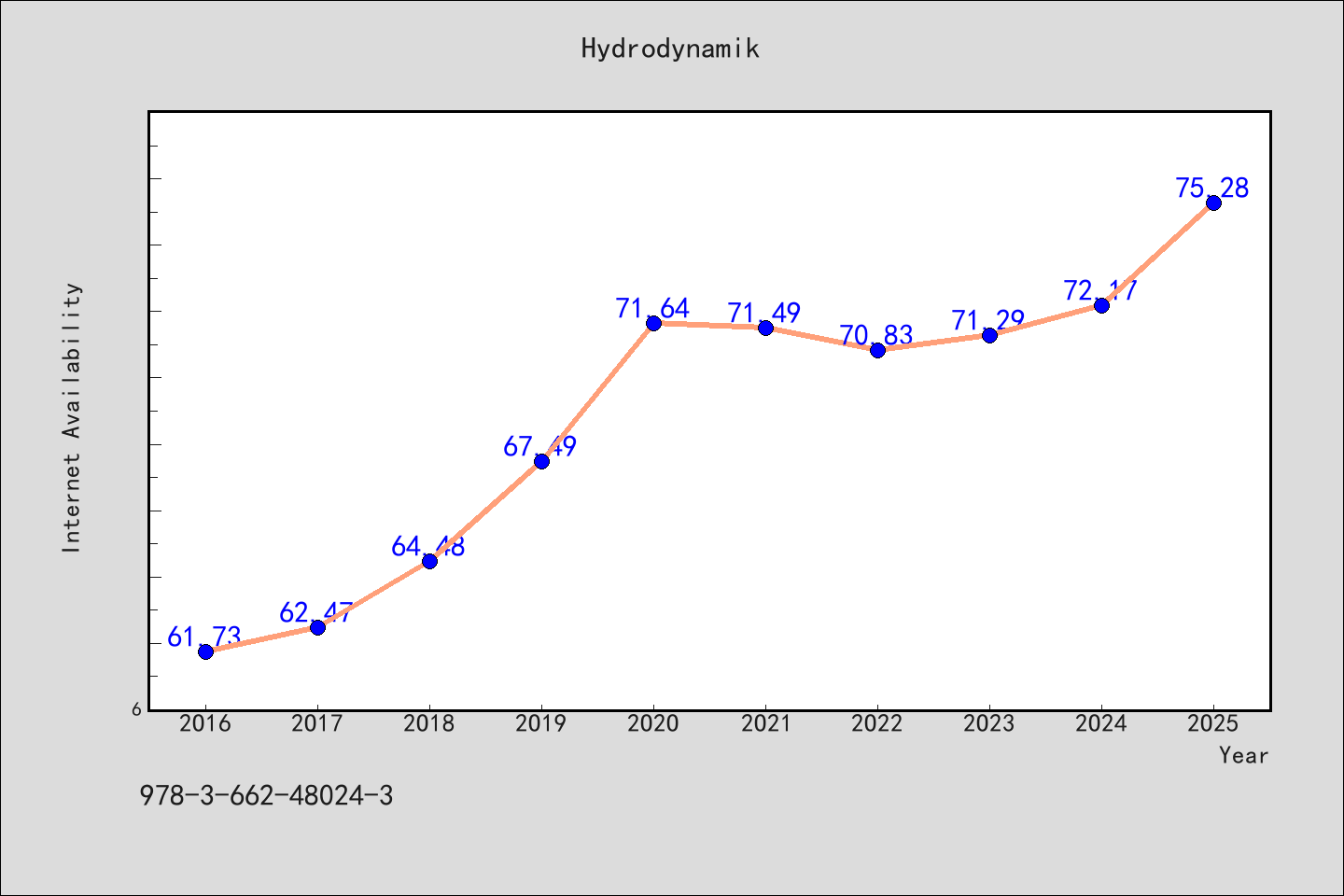Select the 2025 data point marker
The height and width of the screenshot is (896, 1344).
click(1213, 203)
